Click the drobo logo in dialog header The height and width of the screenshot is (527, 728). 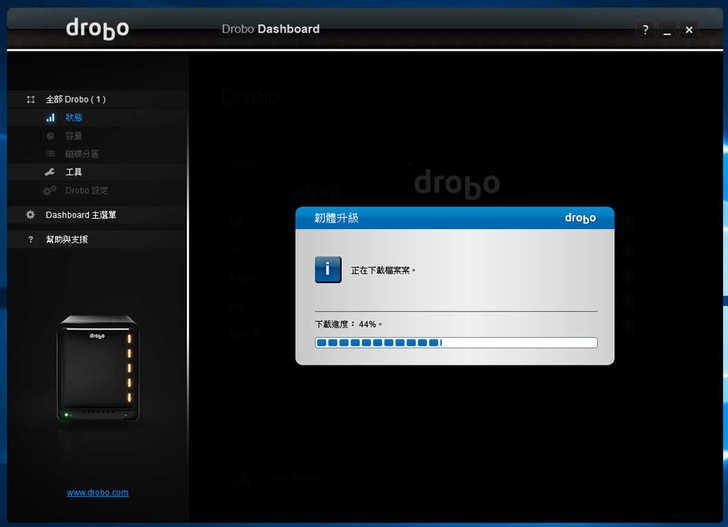pyautogui.click(x=580, y=218)
